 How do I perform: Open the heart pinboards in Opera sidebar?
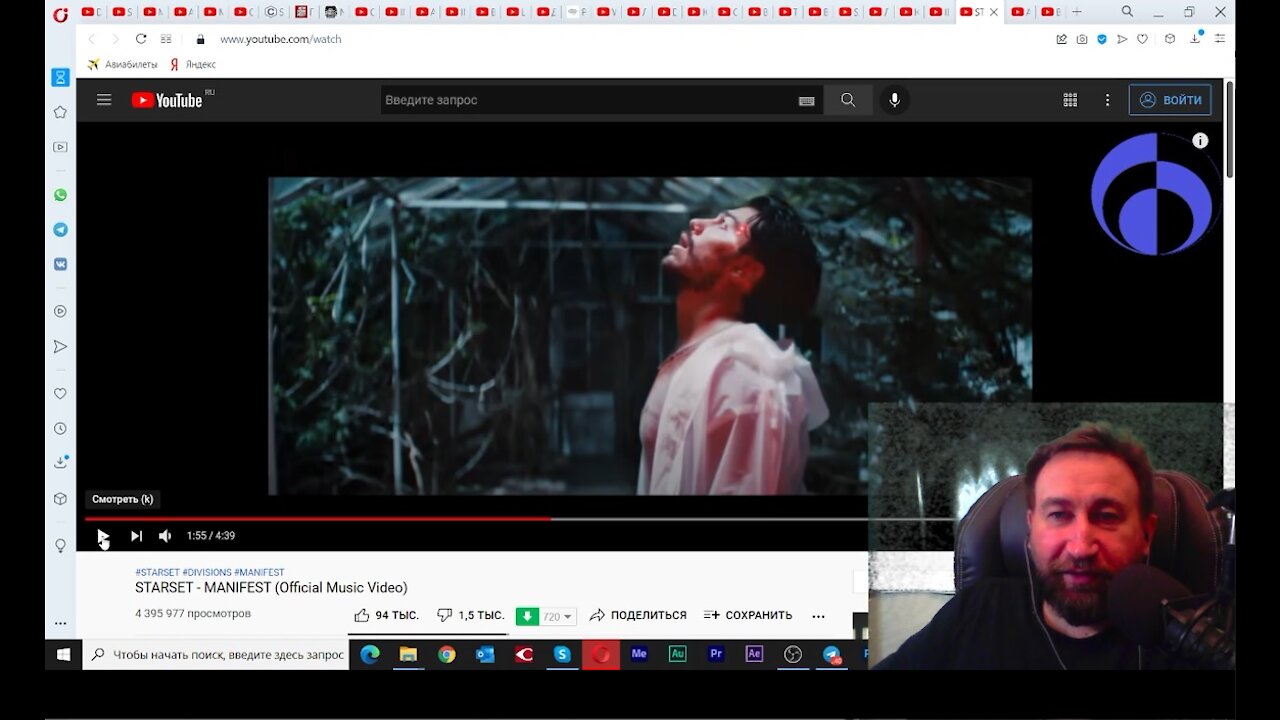pyautogui.click(x=60, y=394)
